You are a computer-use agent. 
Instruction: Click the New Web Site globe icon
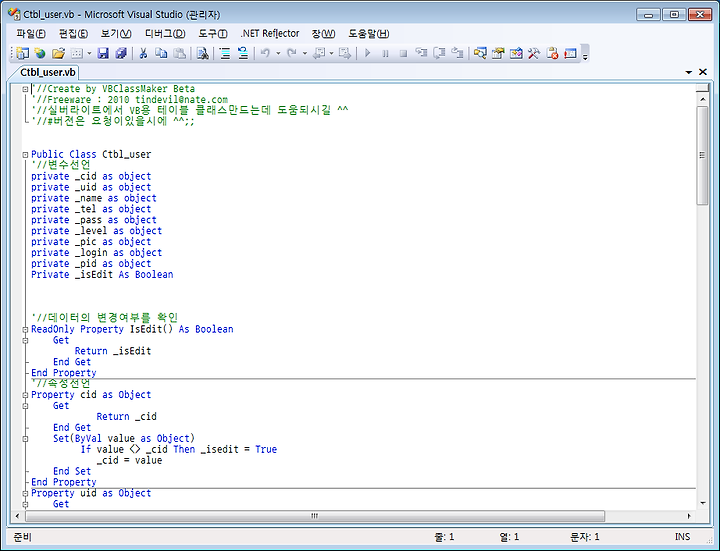pos(40,53)
